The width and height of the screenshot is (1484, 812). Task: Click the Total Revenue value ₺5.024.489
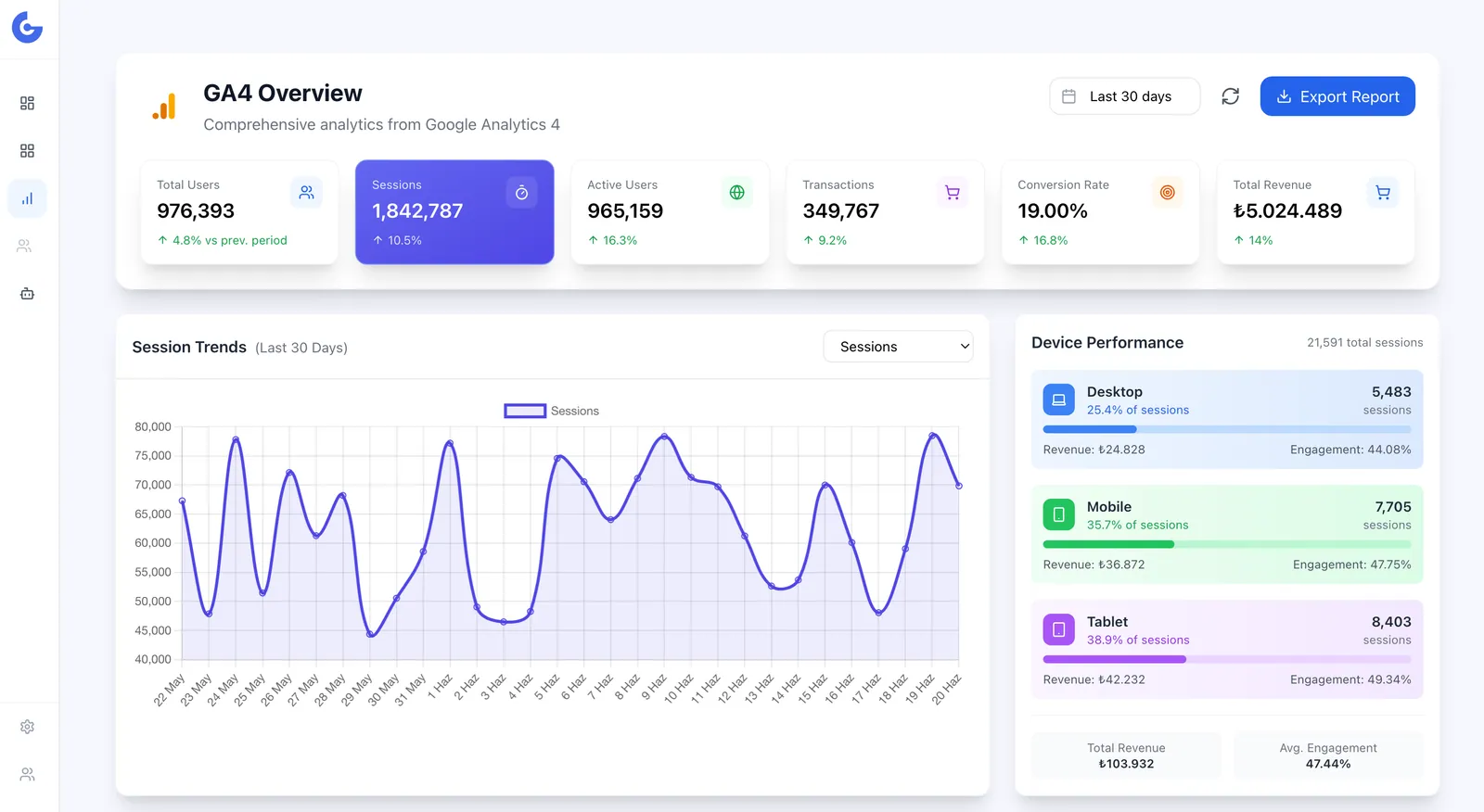(1287, 211)
